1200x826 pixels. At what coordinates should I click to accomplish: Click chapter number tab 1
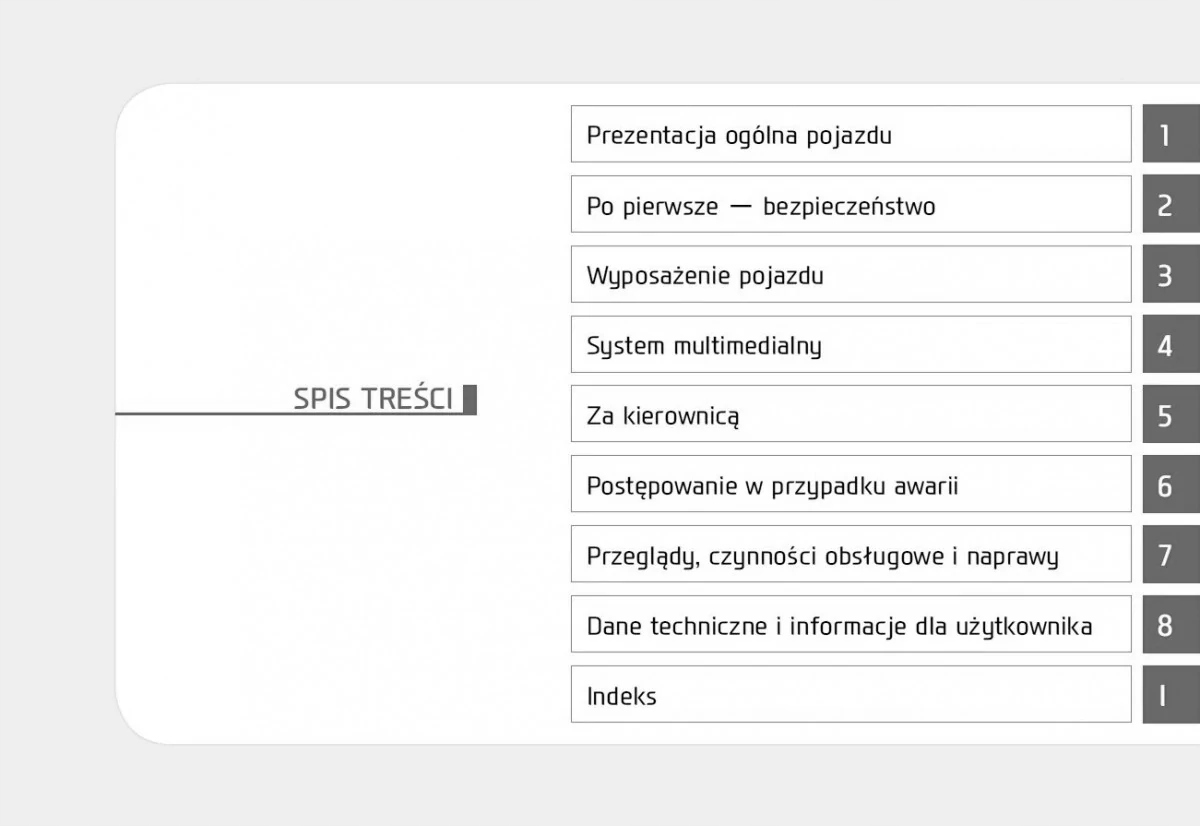(1169, 135)
